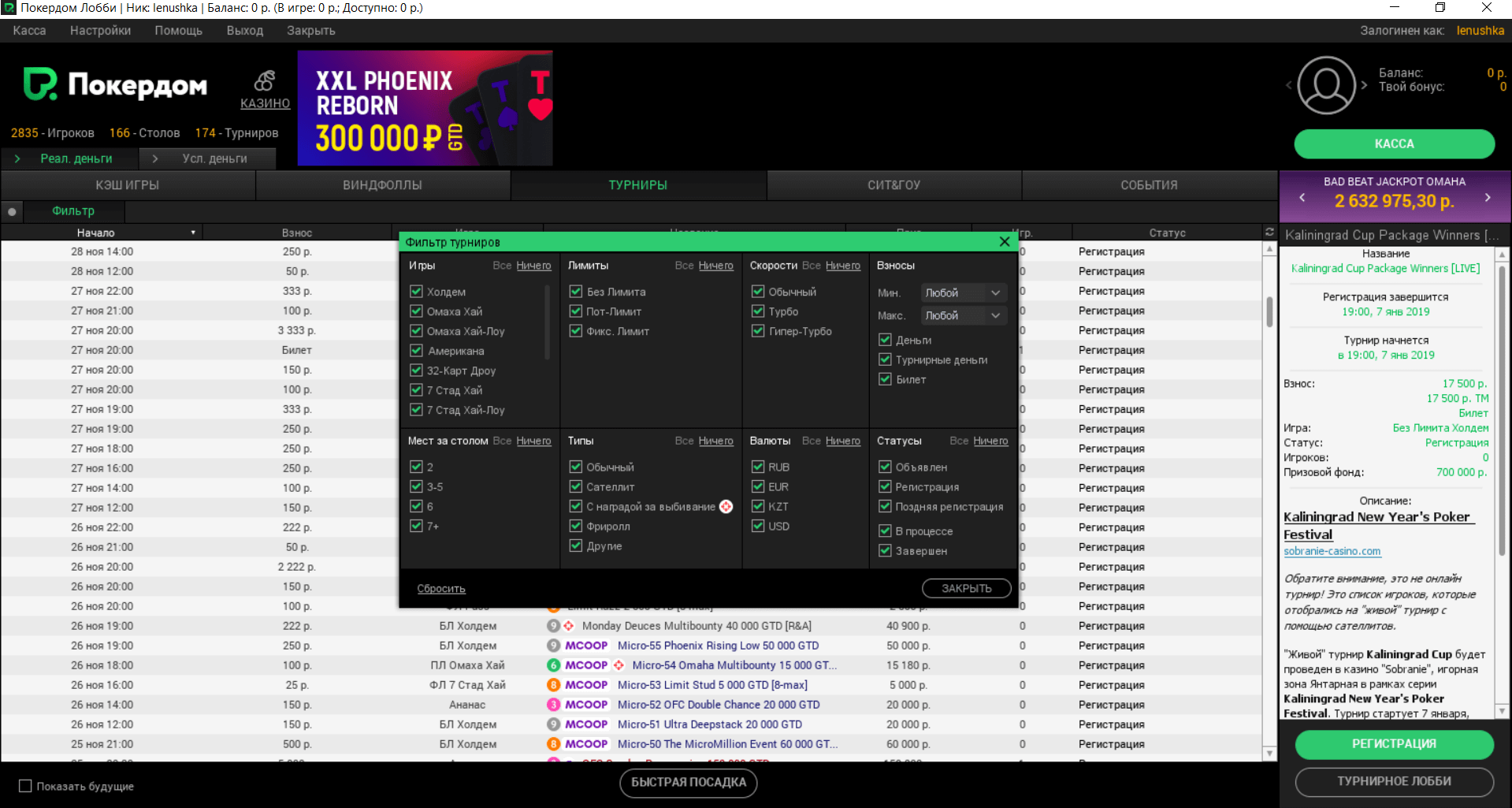Sort by the Статус column header

click(1167, 233)
